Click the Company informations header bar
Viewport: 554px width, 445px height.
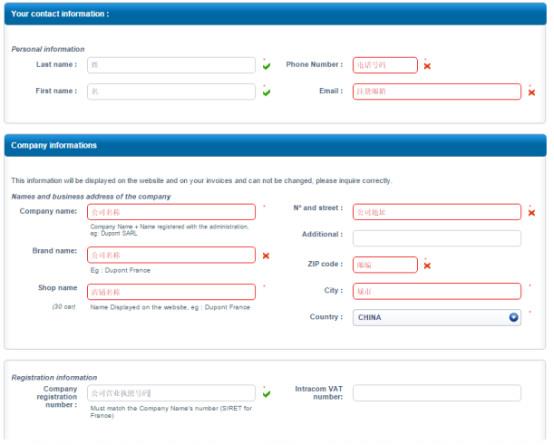coord(275,145)
